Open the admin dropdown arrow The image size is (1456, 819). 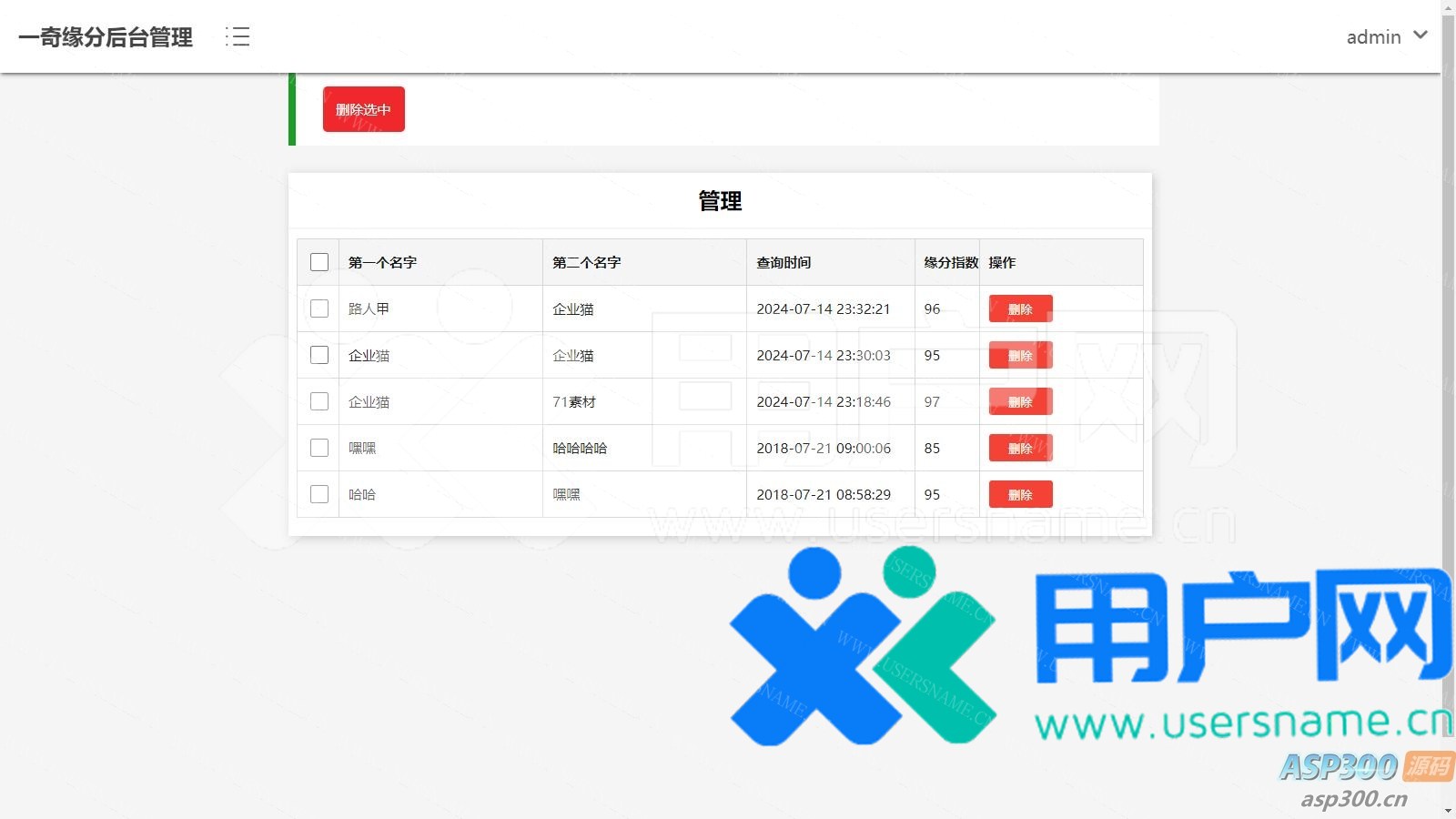pos(1421,35)
